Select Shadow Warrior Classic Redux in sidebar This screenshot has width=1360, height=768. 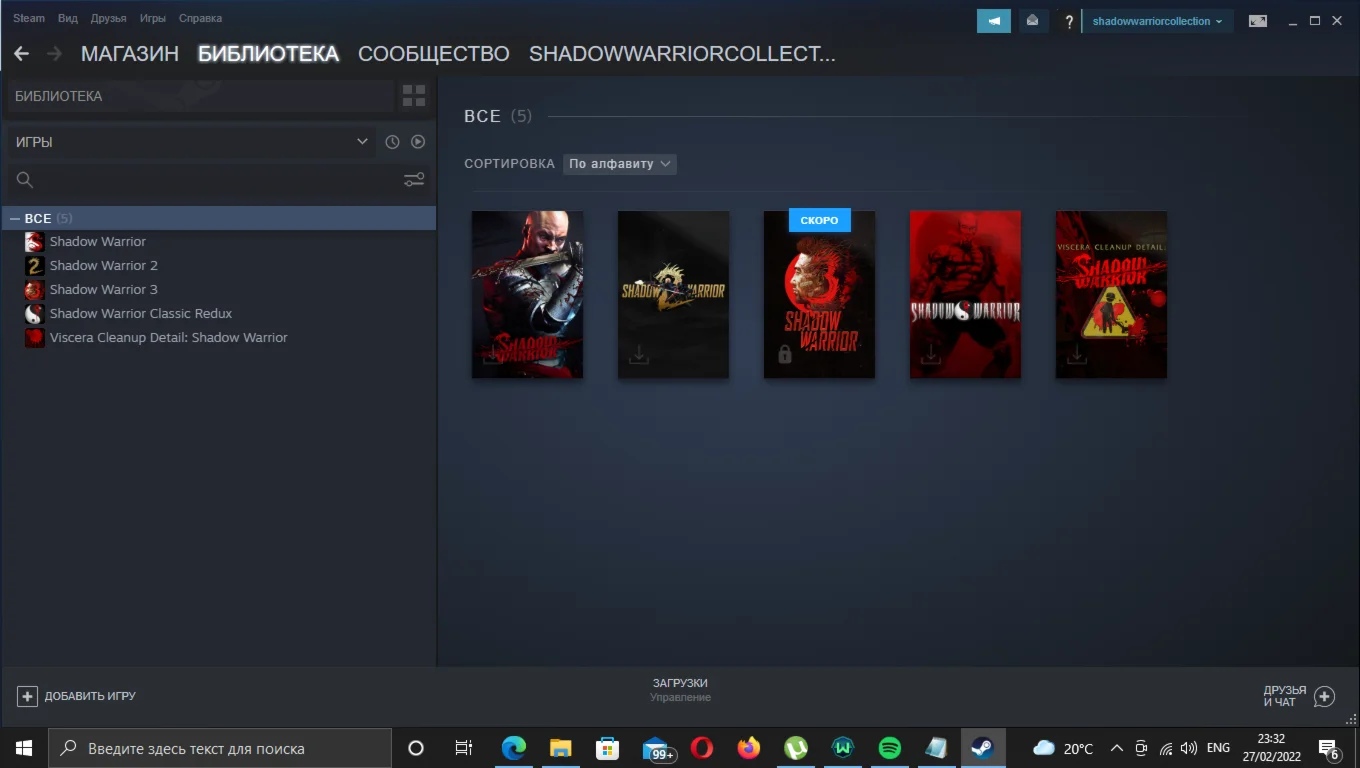141,313
